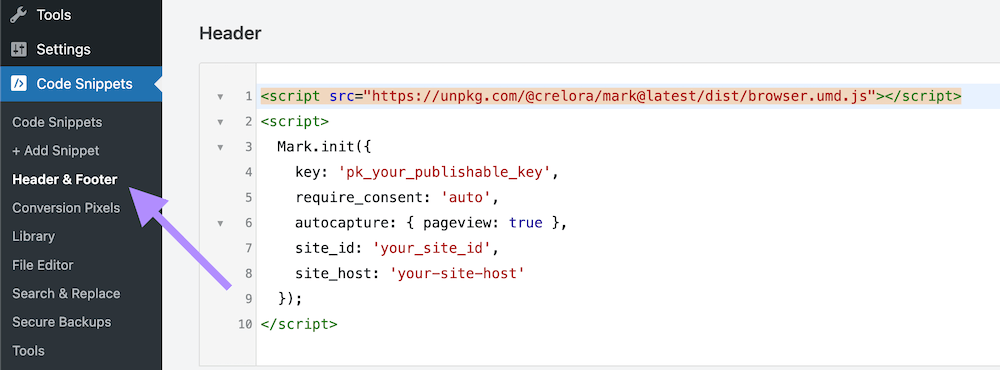Click the Settings sliders icon
This screenshot has width=1000, height=370.
[19, 49]
